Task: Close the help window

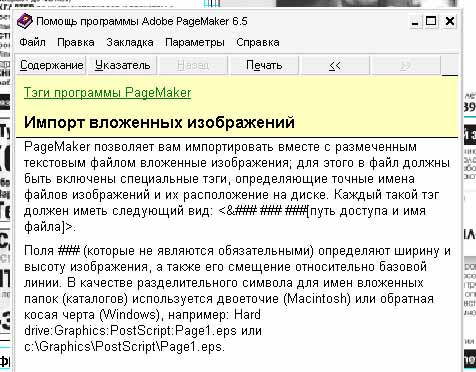Action: pyautogui.click(x=450, y=22)
